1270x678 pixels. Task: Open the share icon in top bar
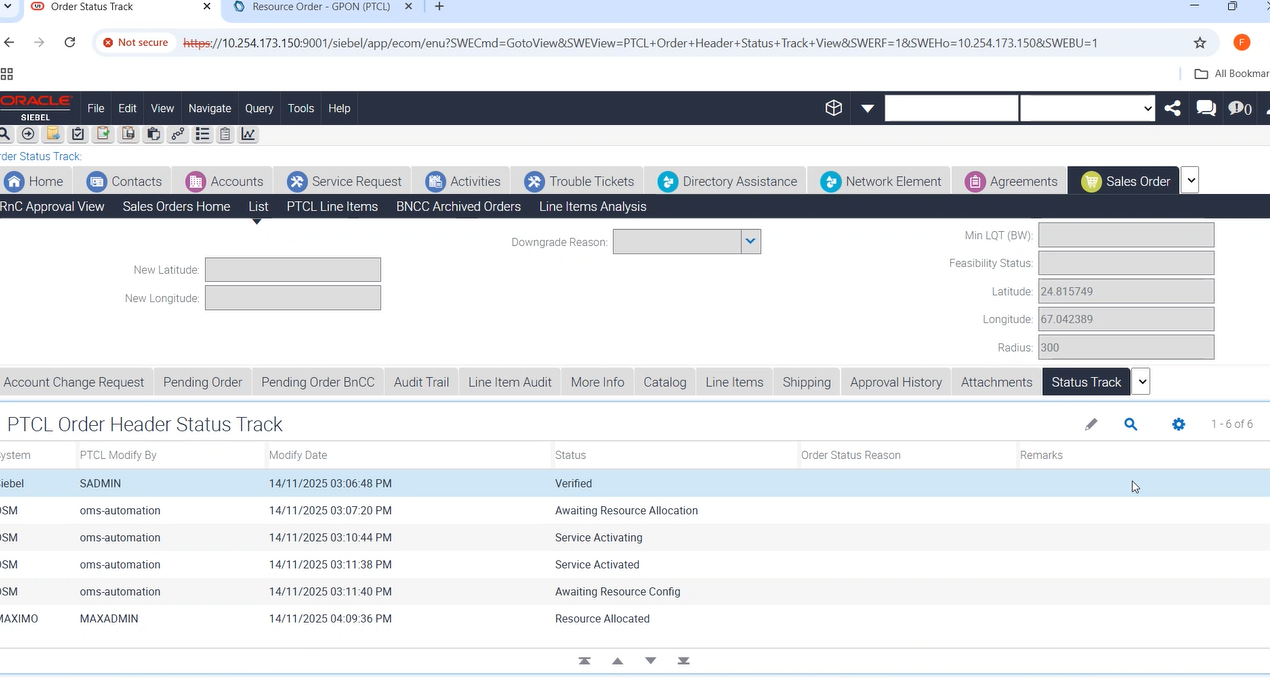click(x=1172, y=108)
